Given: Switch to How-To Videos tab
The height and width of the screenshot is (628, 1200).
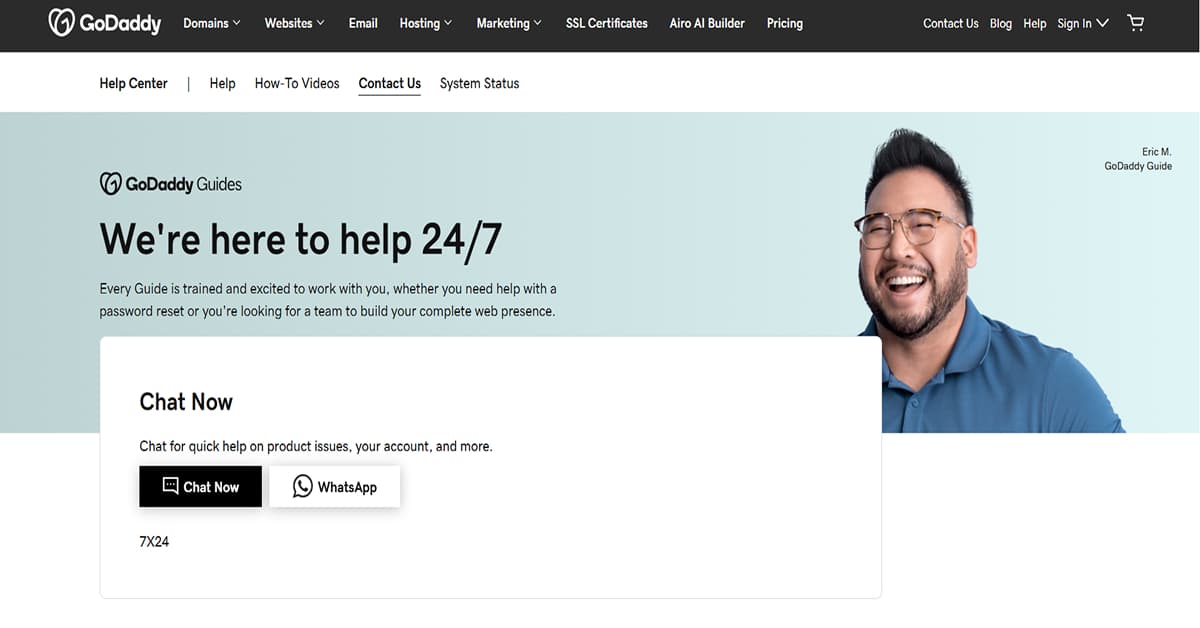Looking at the screenshot, I should 297,83.
